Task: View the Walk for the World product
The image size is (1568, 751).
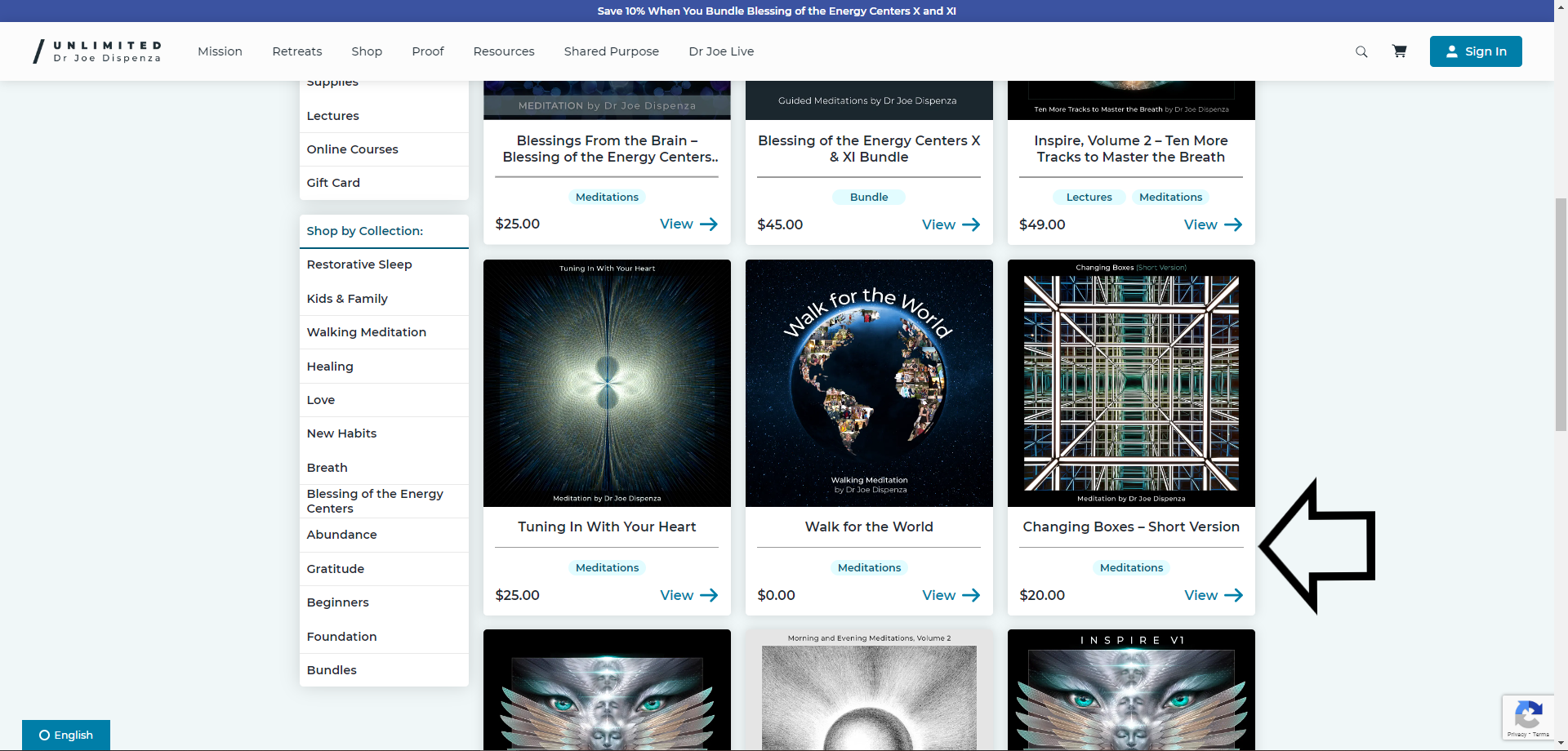Action: pyautogui.click(x=951, y=595)
